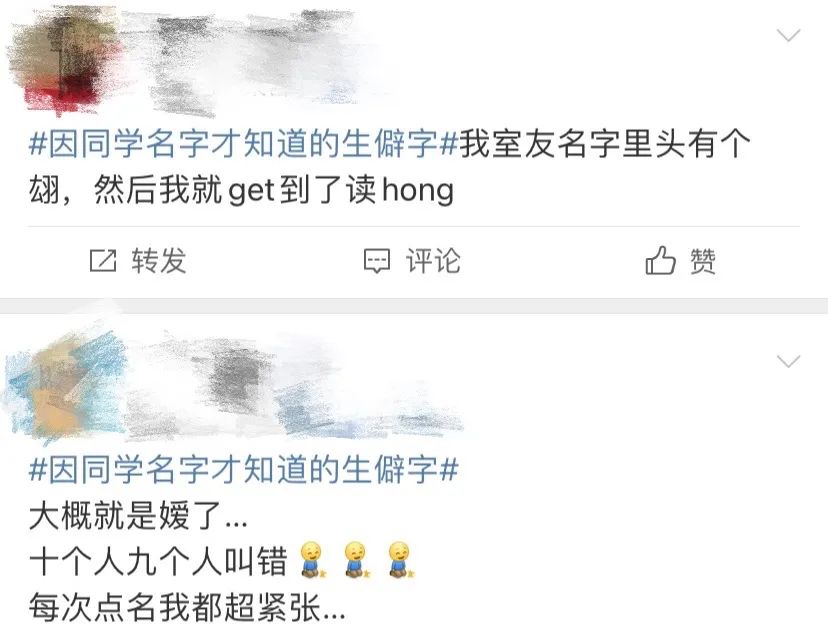Tap the text 我室友名字里头有个
This screenshot has width=828, height=639.
pyautogui.click(x=605, y=144)
